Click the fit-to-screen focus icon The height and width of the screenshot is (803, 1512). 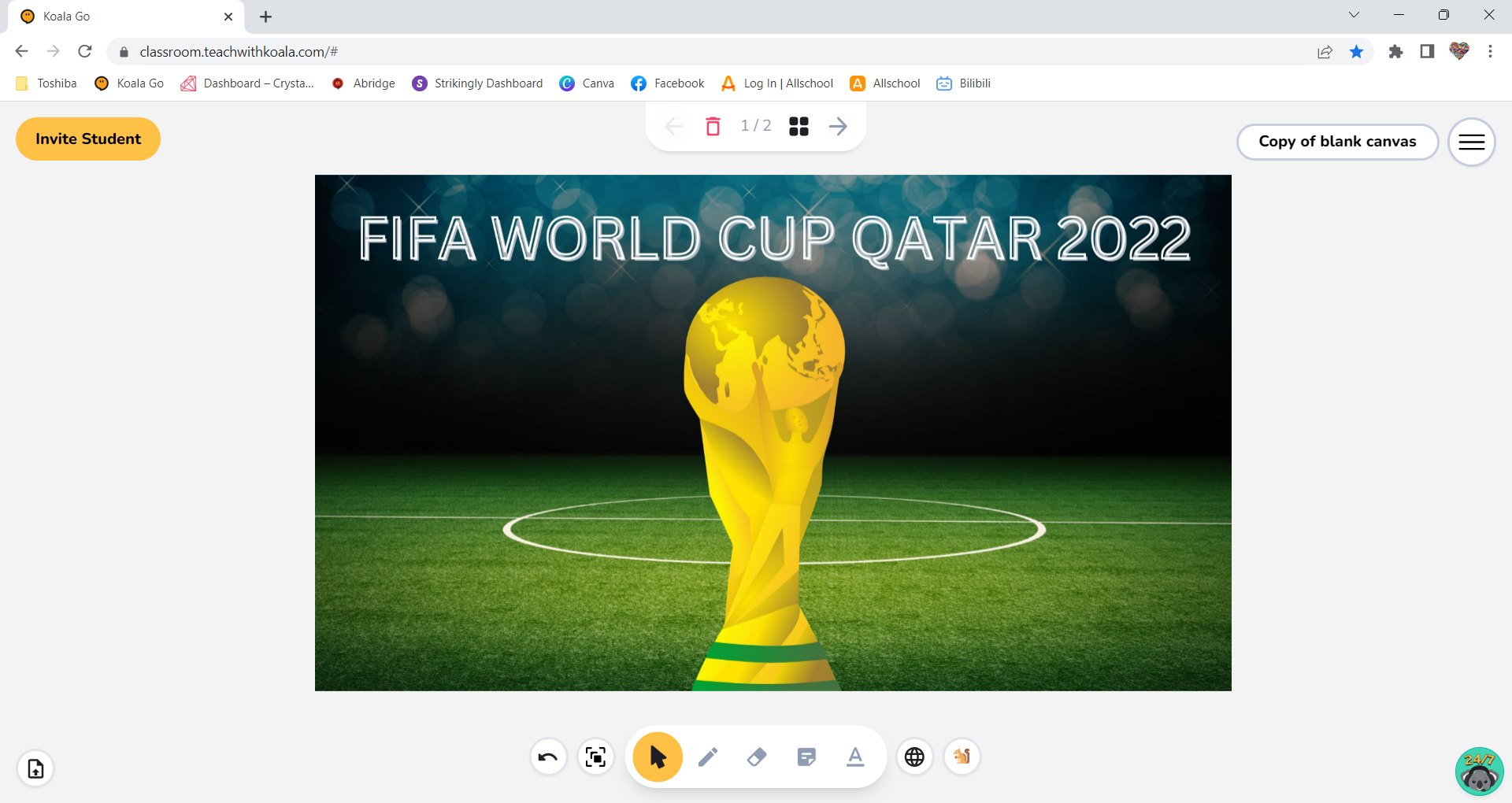click(596, 757)
